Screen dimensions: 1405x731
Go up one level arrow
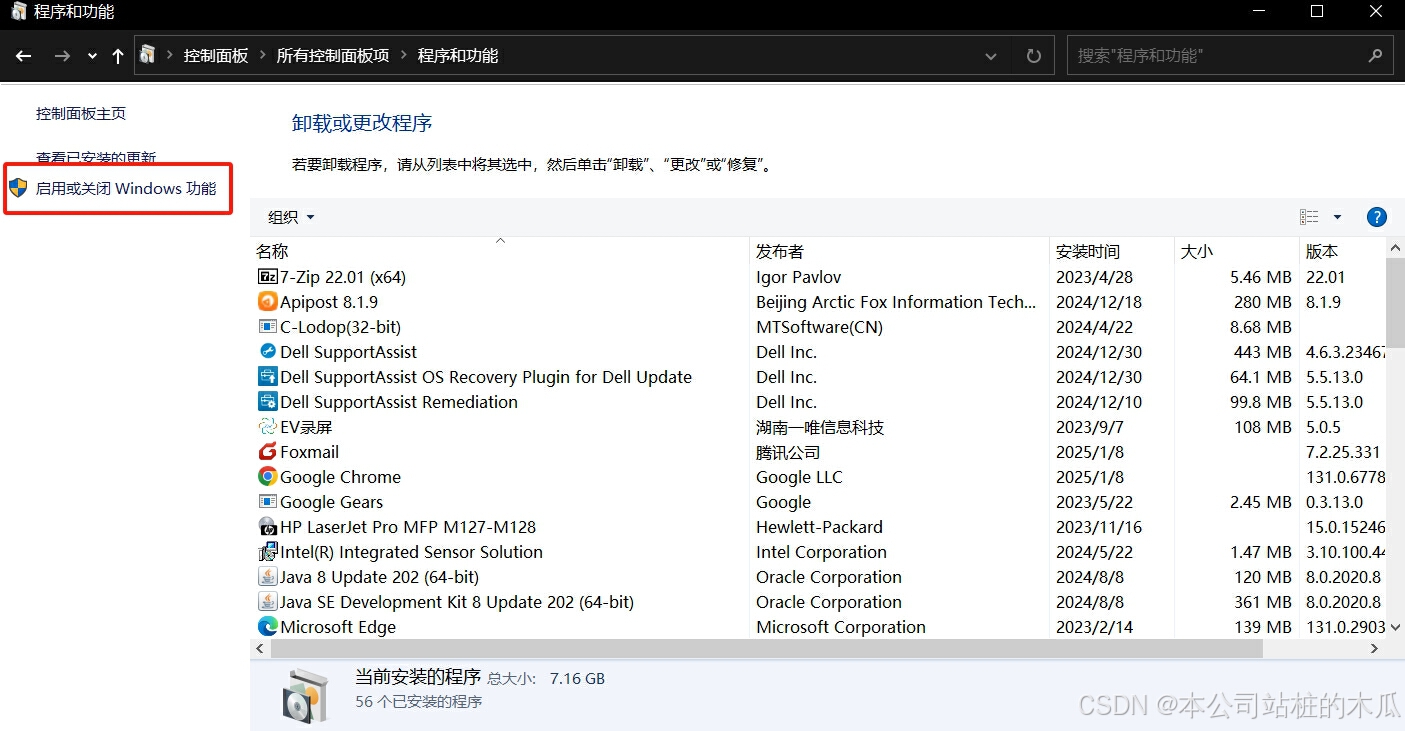click(118, 56)
